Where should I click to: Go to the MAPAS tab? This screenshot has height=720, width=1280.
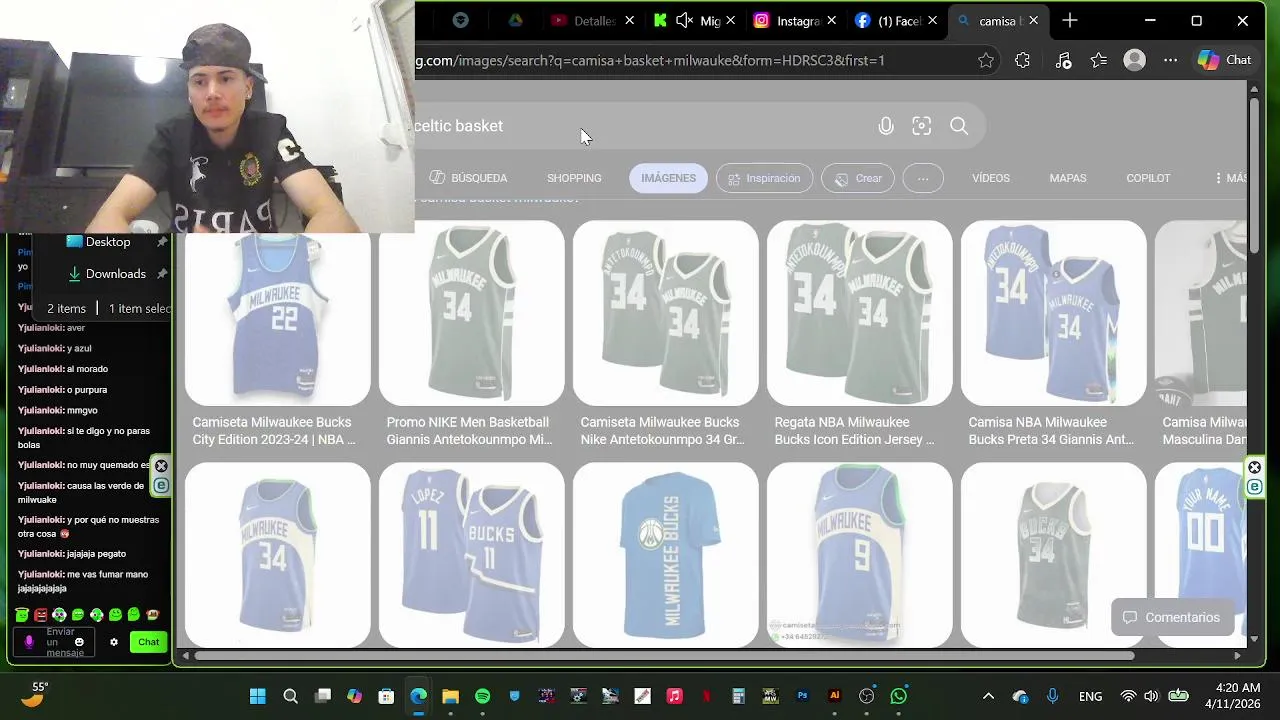[1068, 178]
